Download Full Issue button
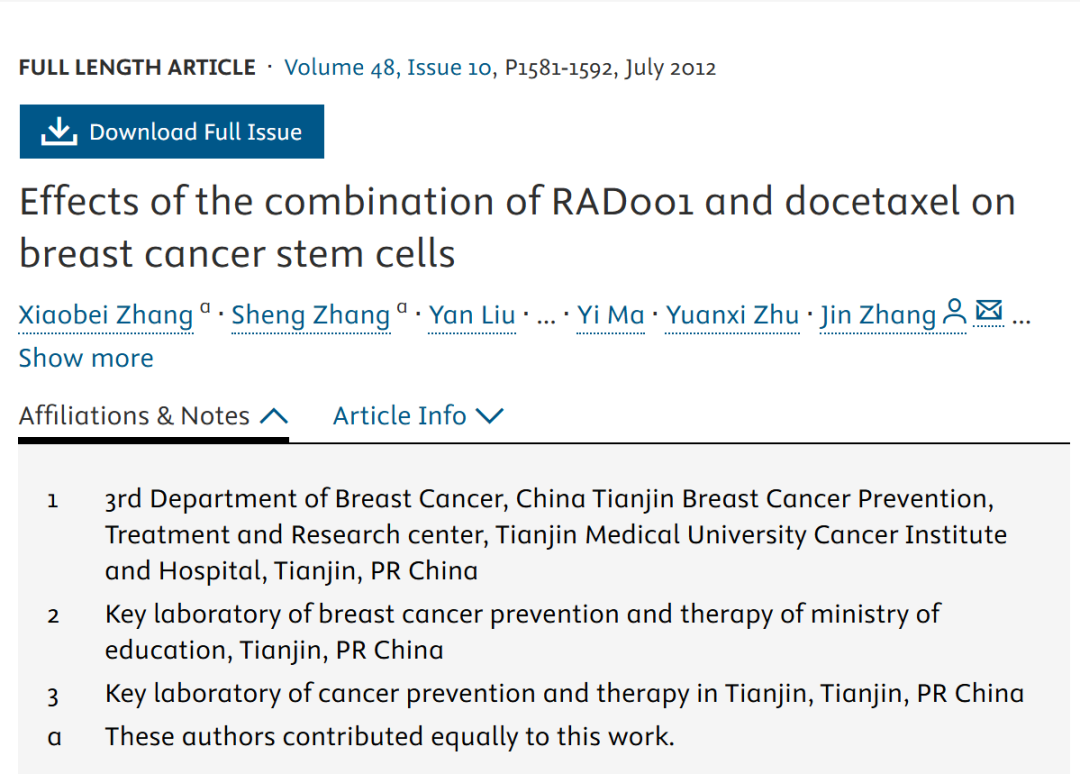Viewport: 1080px width, 774px height. (172, 132)
